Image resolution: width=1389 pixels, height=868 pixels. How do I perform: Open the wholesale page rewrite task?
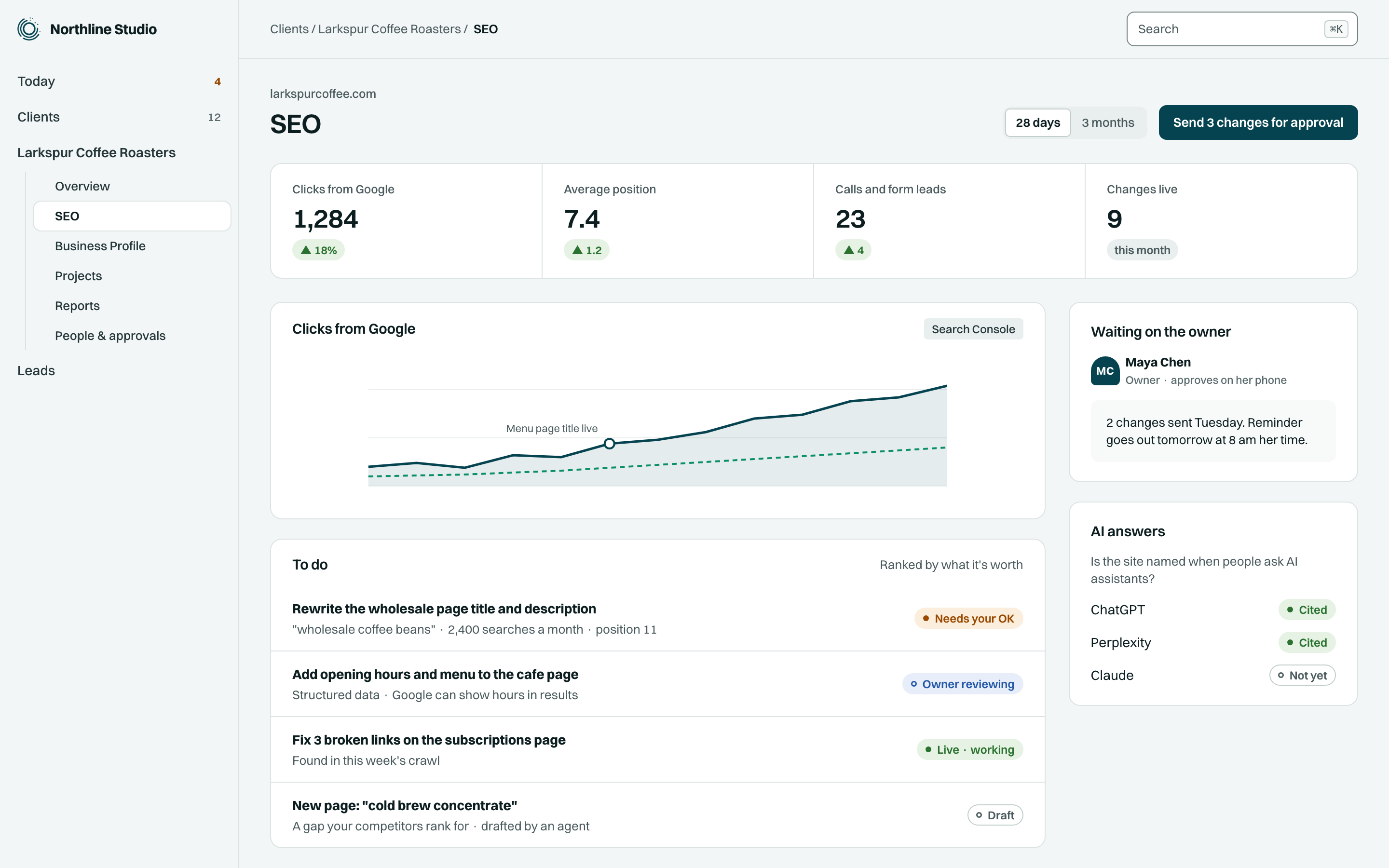[657, 618]
